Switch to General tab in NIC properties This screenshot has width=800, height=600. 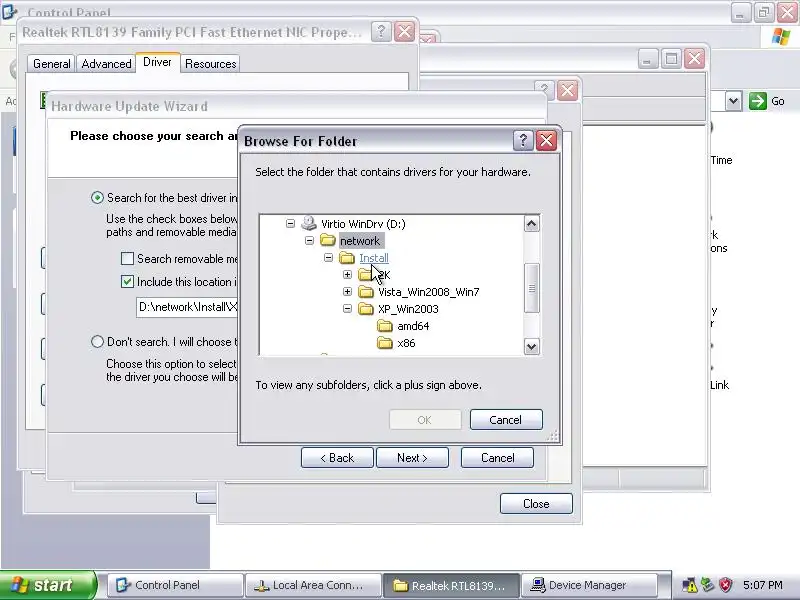coord(52,64)
